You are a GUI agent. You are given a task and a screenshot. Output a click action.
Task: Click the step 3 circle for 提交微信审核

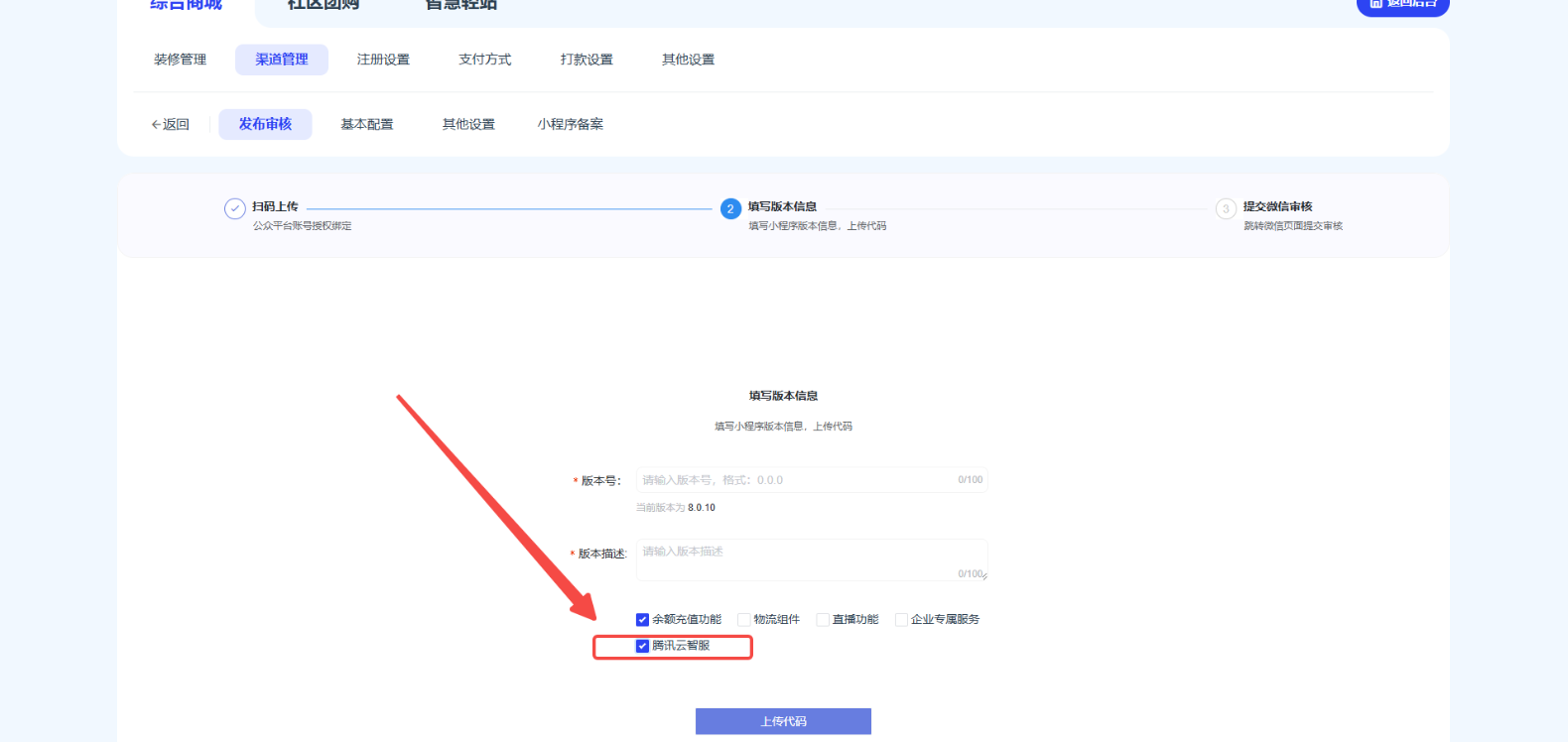point(1226,208)
